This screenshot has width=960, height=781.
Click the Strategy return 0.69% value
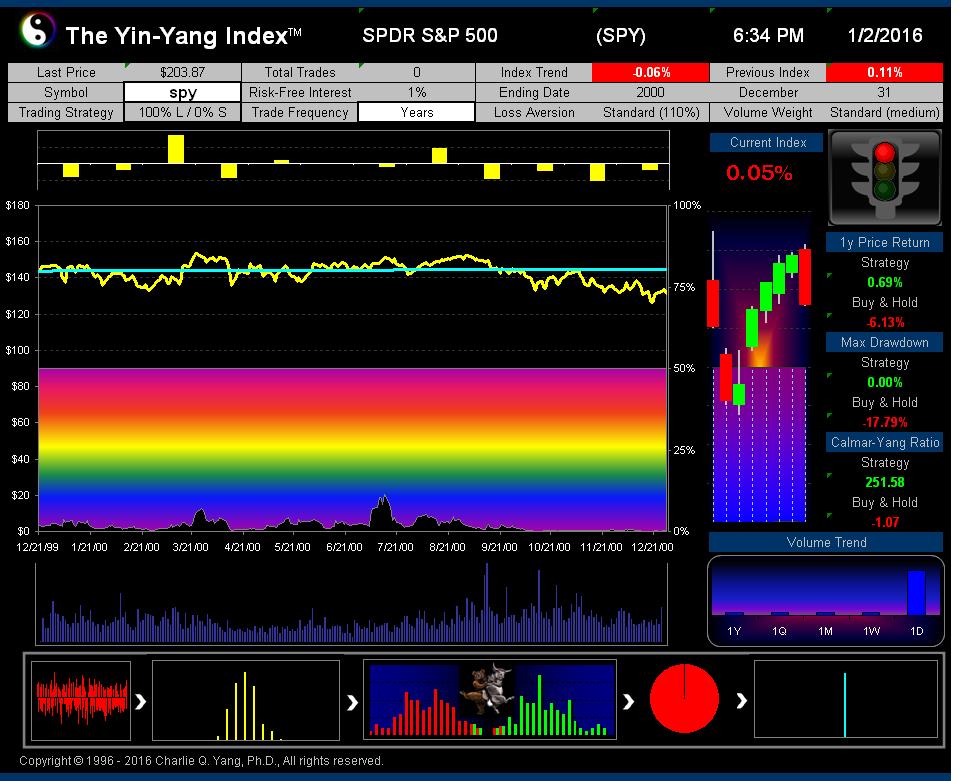tap(885, 283)
